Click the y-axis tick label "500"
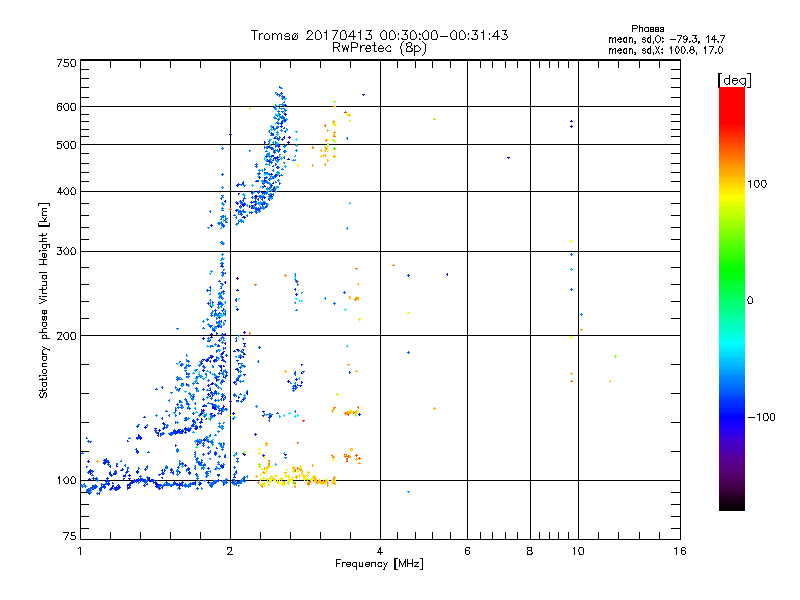Image resolution: width=800 pixels, height=600 pixels. [x=66, y=145]
